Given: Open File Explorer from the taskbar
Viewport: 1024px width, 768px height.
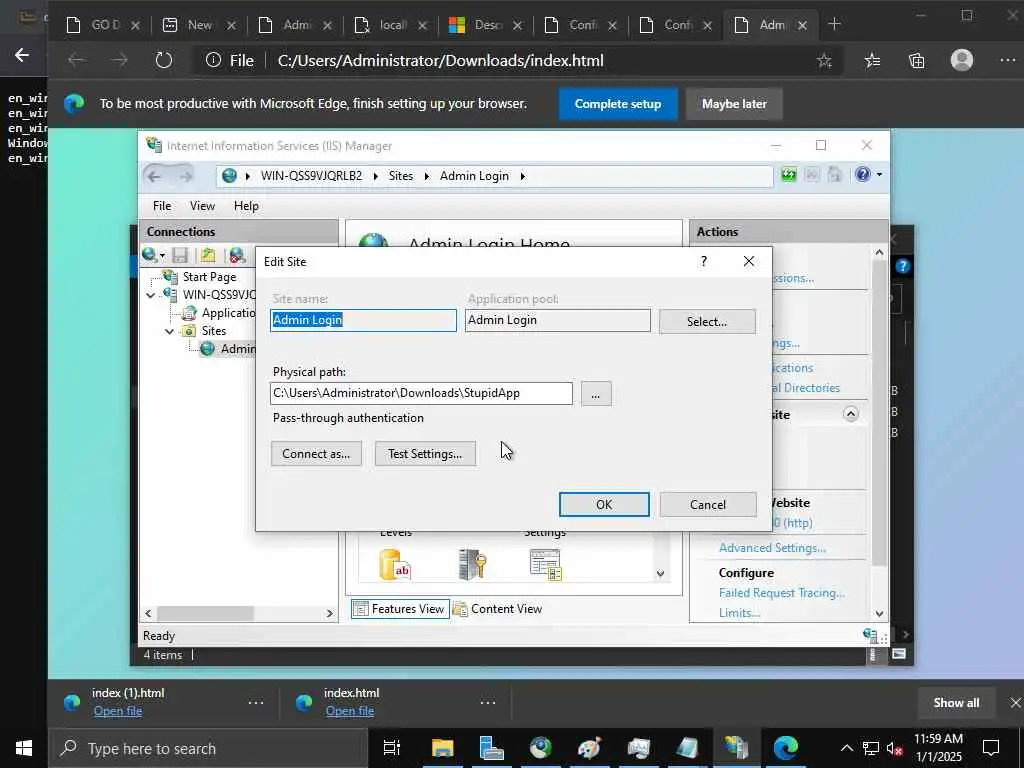Looking at the screenshot, I should coord(443,748).
